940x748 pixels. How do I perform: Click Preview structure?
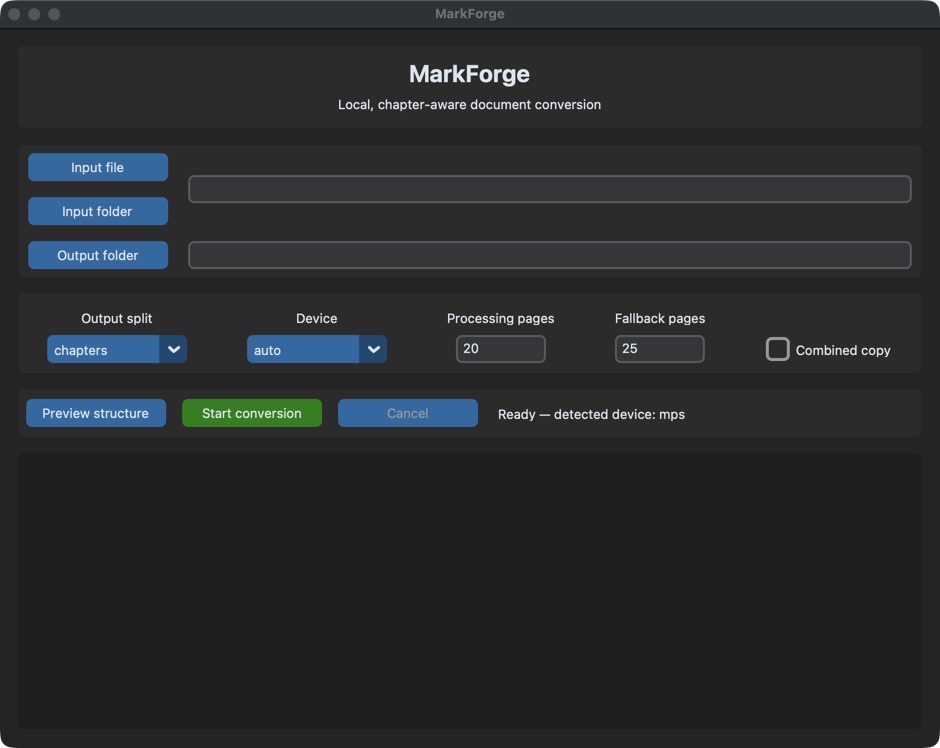[x=96, y=413]
